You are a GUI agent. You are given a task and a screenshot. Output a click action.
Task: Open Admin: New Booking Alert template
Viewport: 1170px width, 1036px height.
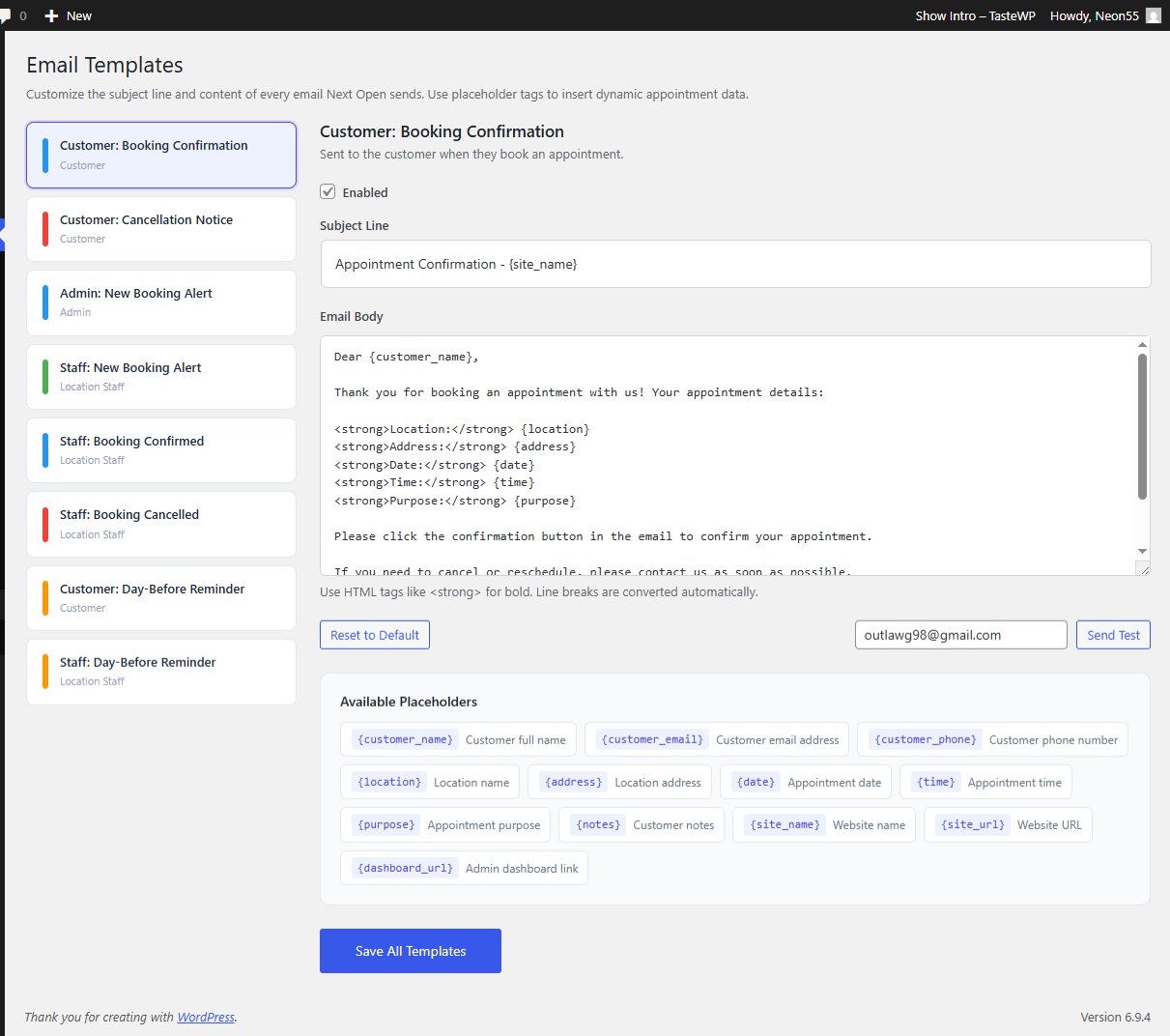161,302
